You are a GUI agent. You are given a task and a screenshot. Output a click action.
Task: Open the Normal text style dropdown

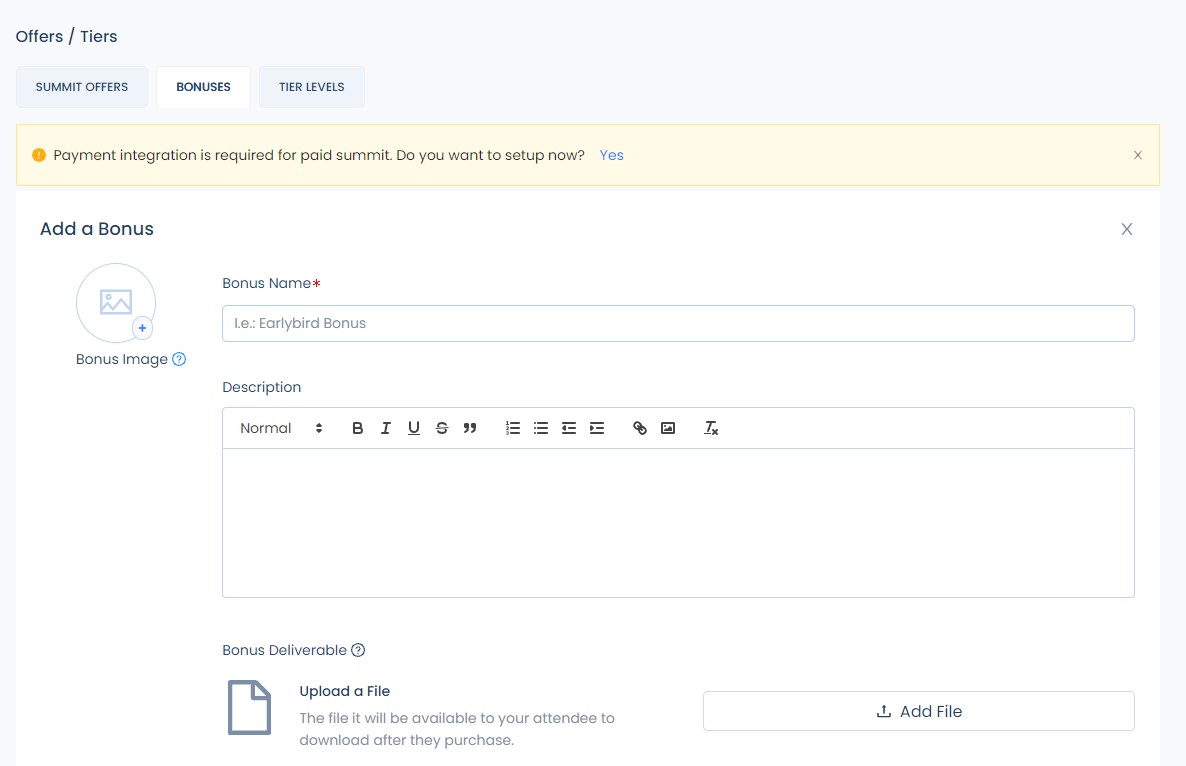281,428
